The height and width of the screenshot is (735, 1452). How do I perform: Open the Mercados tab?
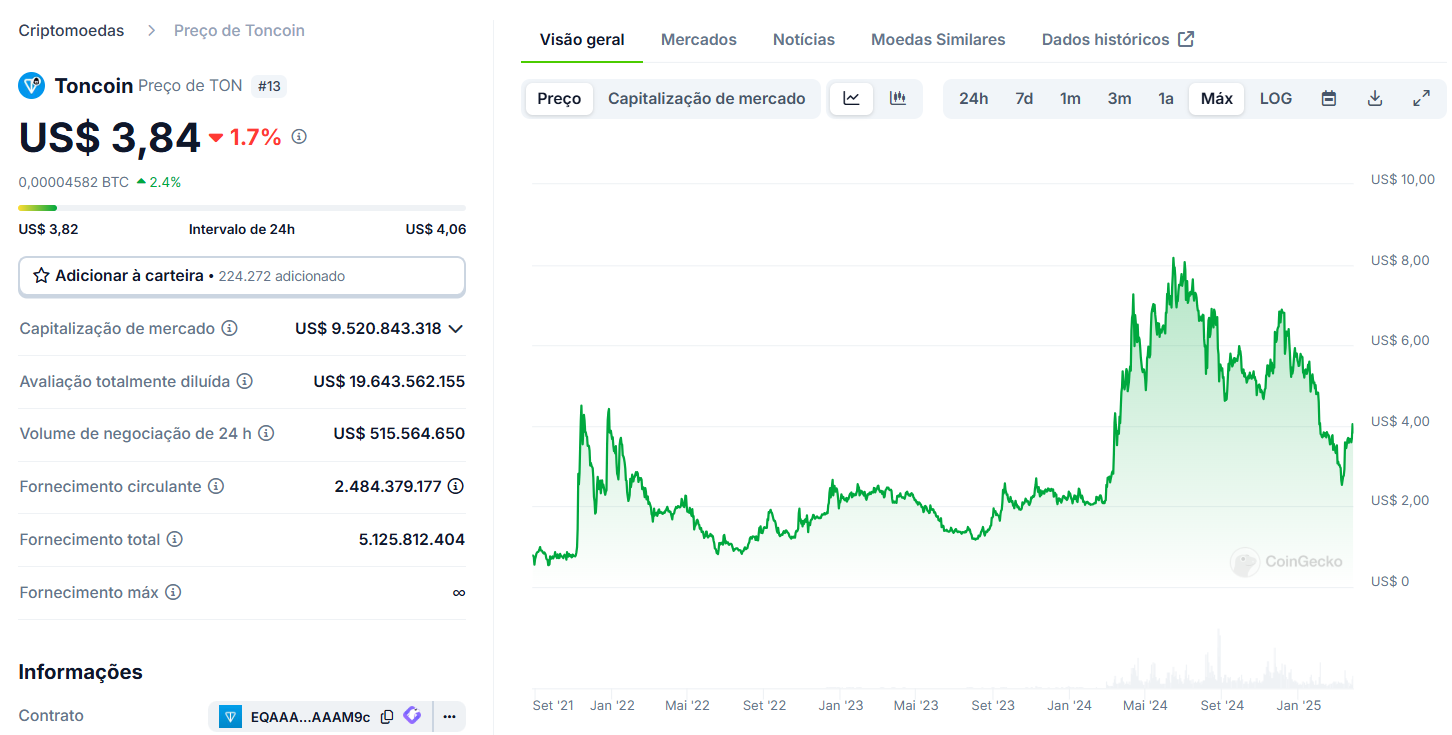pyautogui.click(x=699, y=40)
